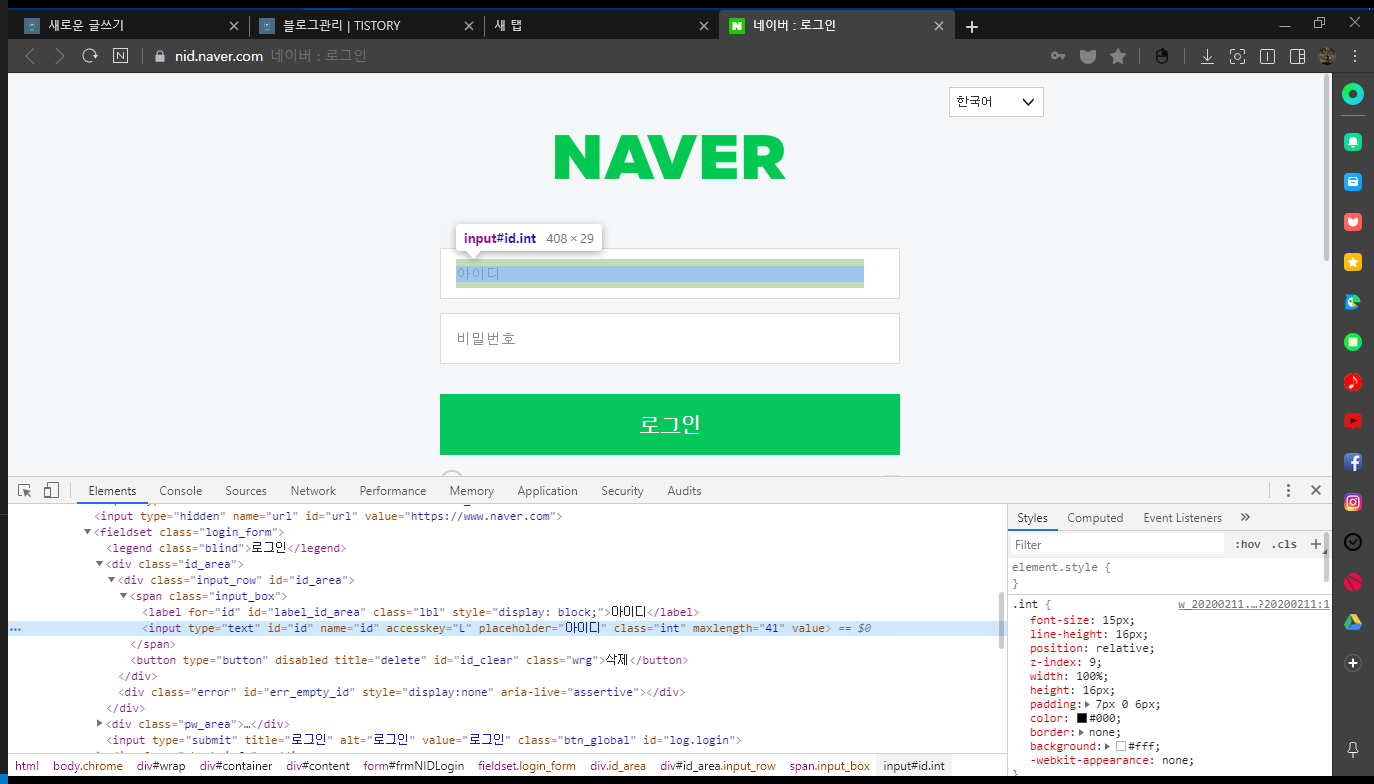Select form#frmNIDLogin in the breadcrumb
This screenshot has height=784, width=1374.
(x=414, y=766)
